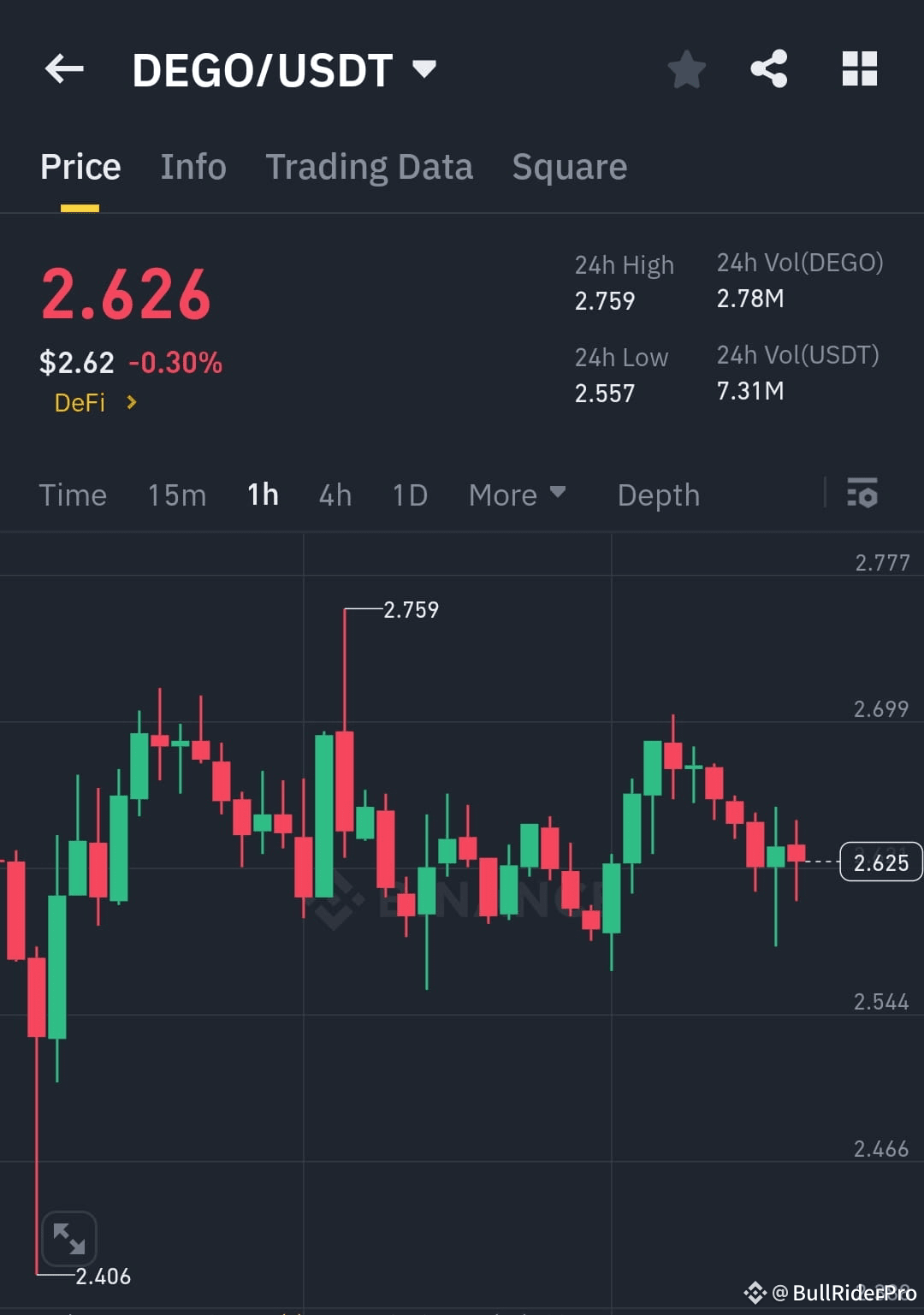Switch the chart to 4h interval
The width and height of the screenshot is (924, 1315).
[x=335, y=495]
